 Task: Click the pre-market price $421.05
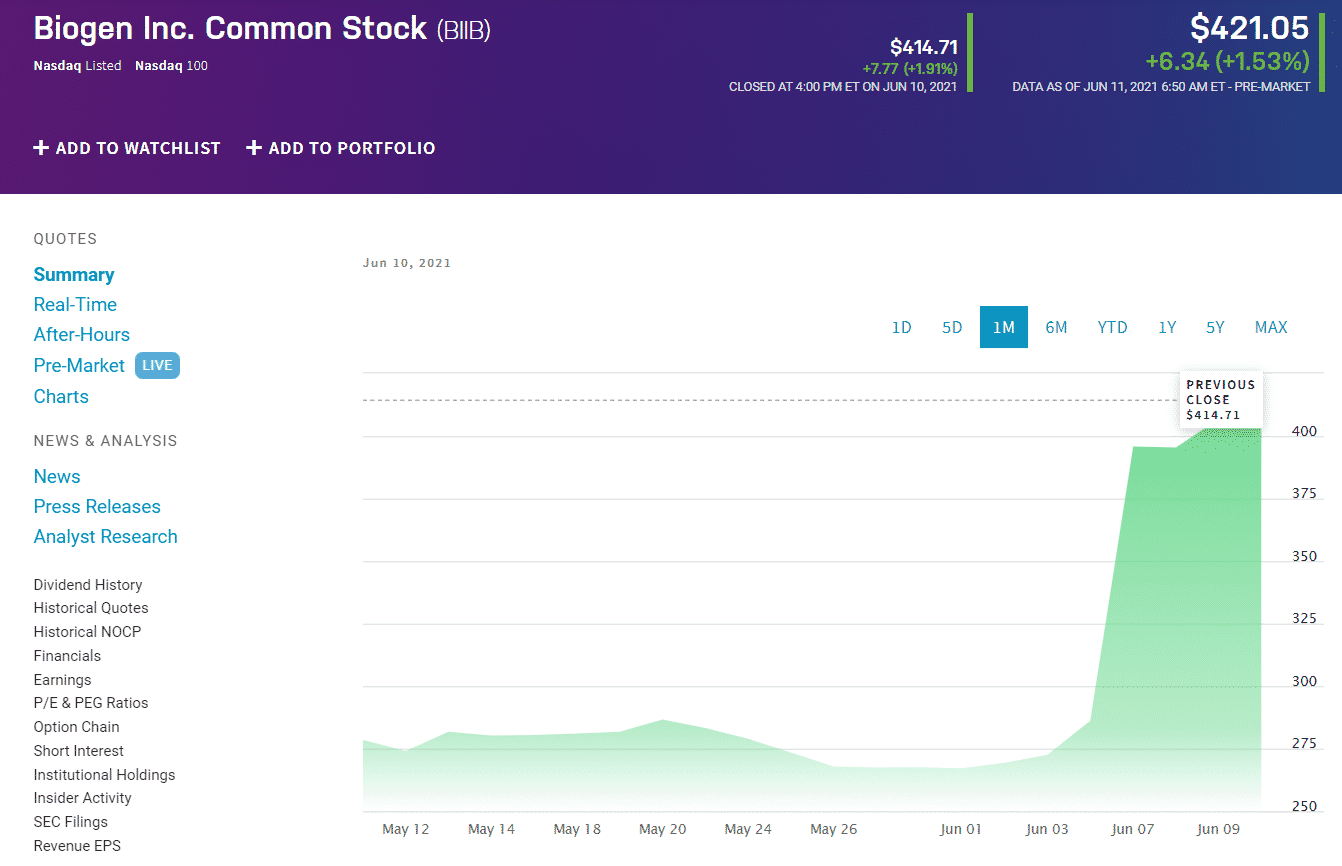[x=1249, y=28]
